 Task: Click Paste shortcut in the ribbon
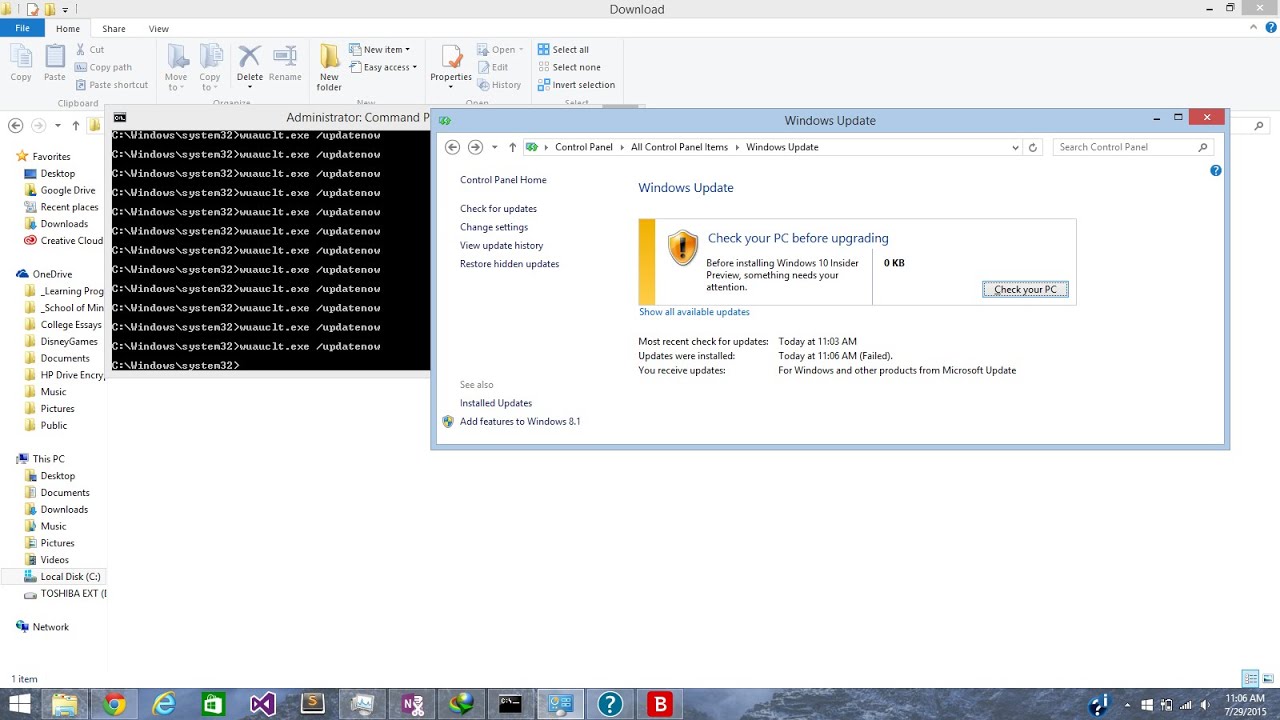tap(111, 85)
